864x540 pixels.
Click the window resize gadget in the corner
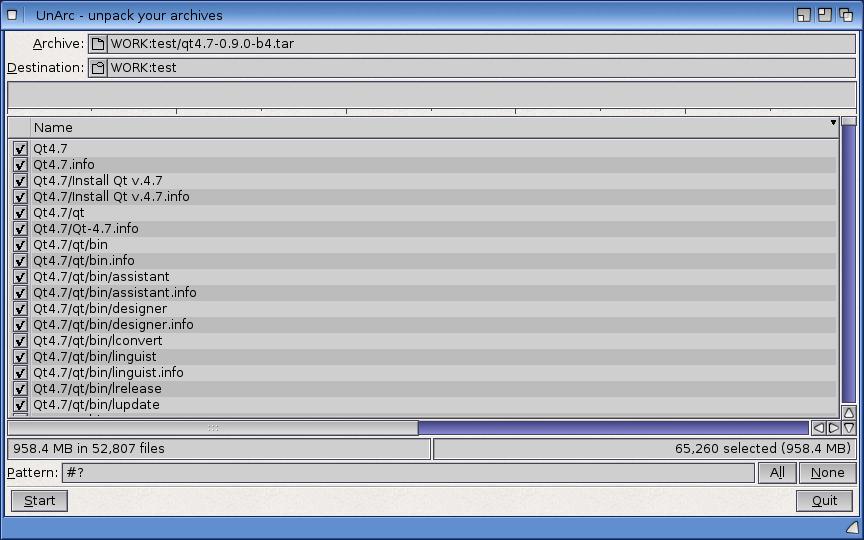[852, 528]
